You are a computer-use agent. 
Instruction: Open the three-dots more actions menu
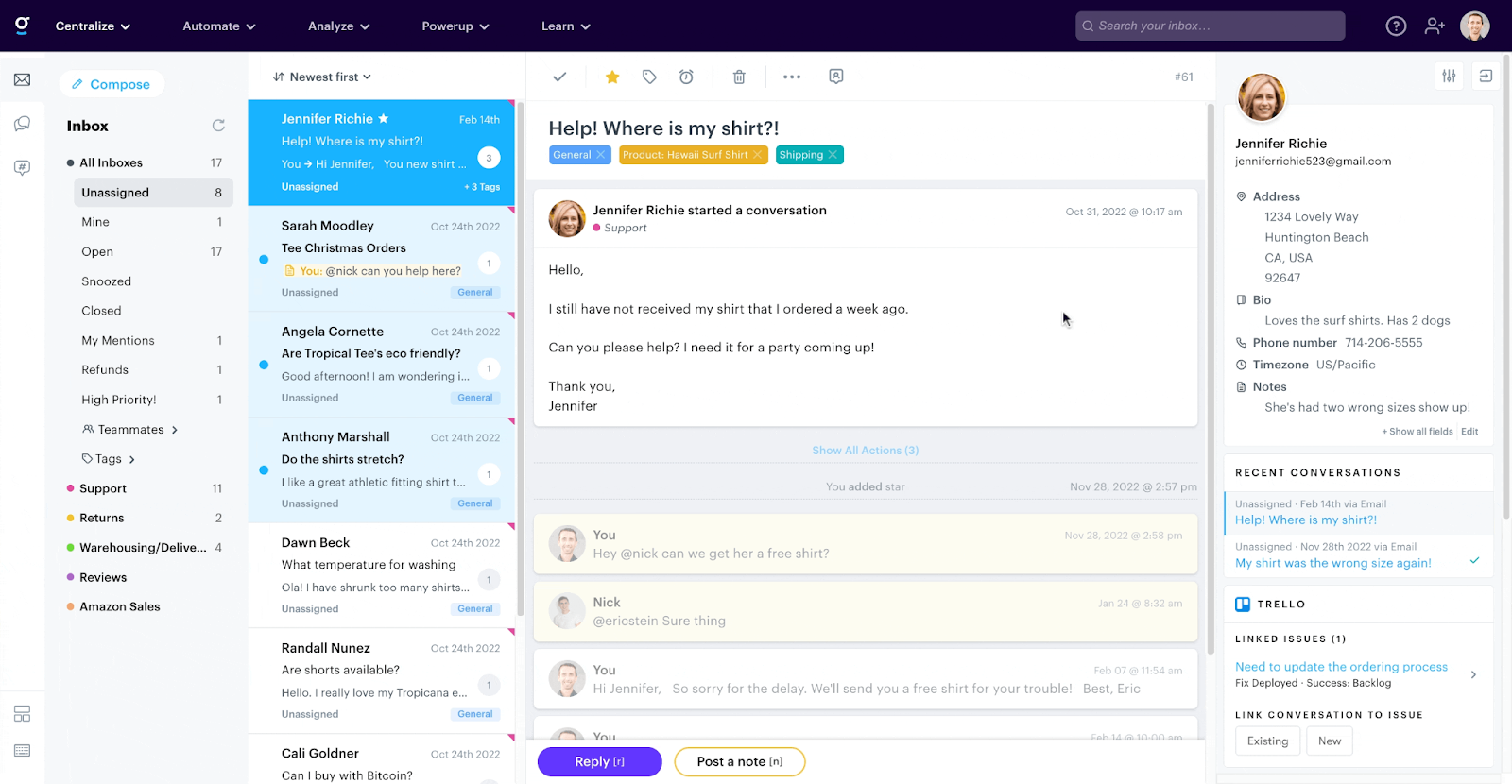click(x=792, y=77)
